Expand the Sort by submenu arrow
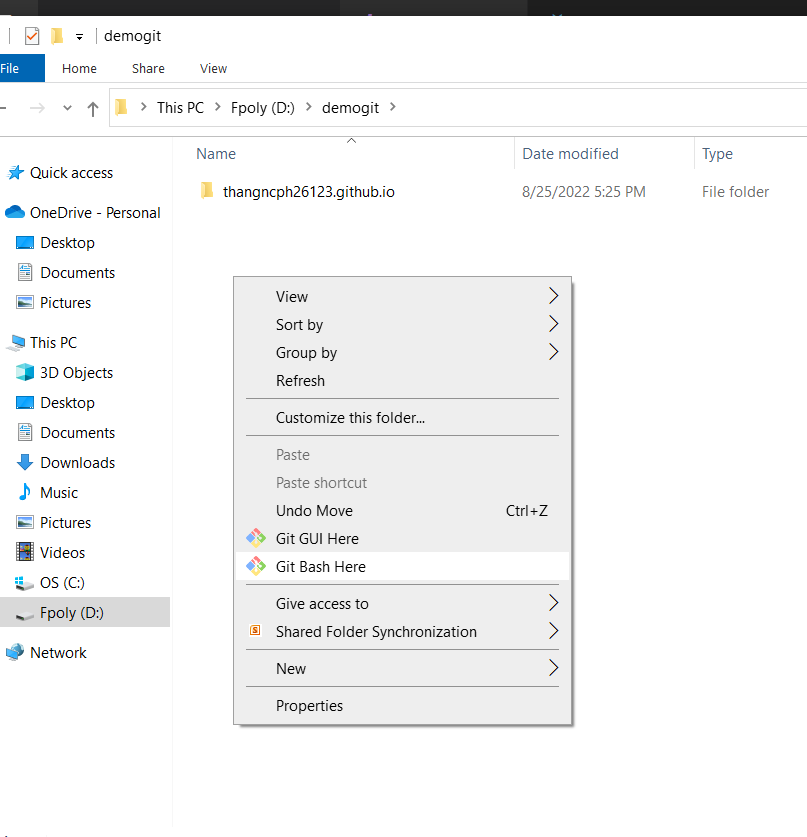Image resolution: width=807 pixels, height=837 pixels. 553,323
